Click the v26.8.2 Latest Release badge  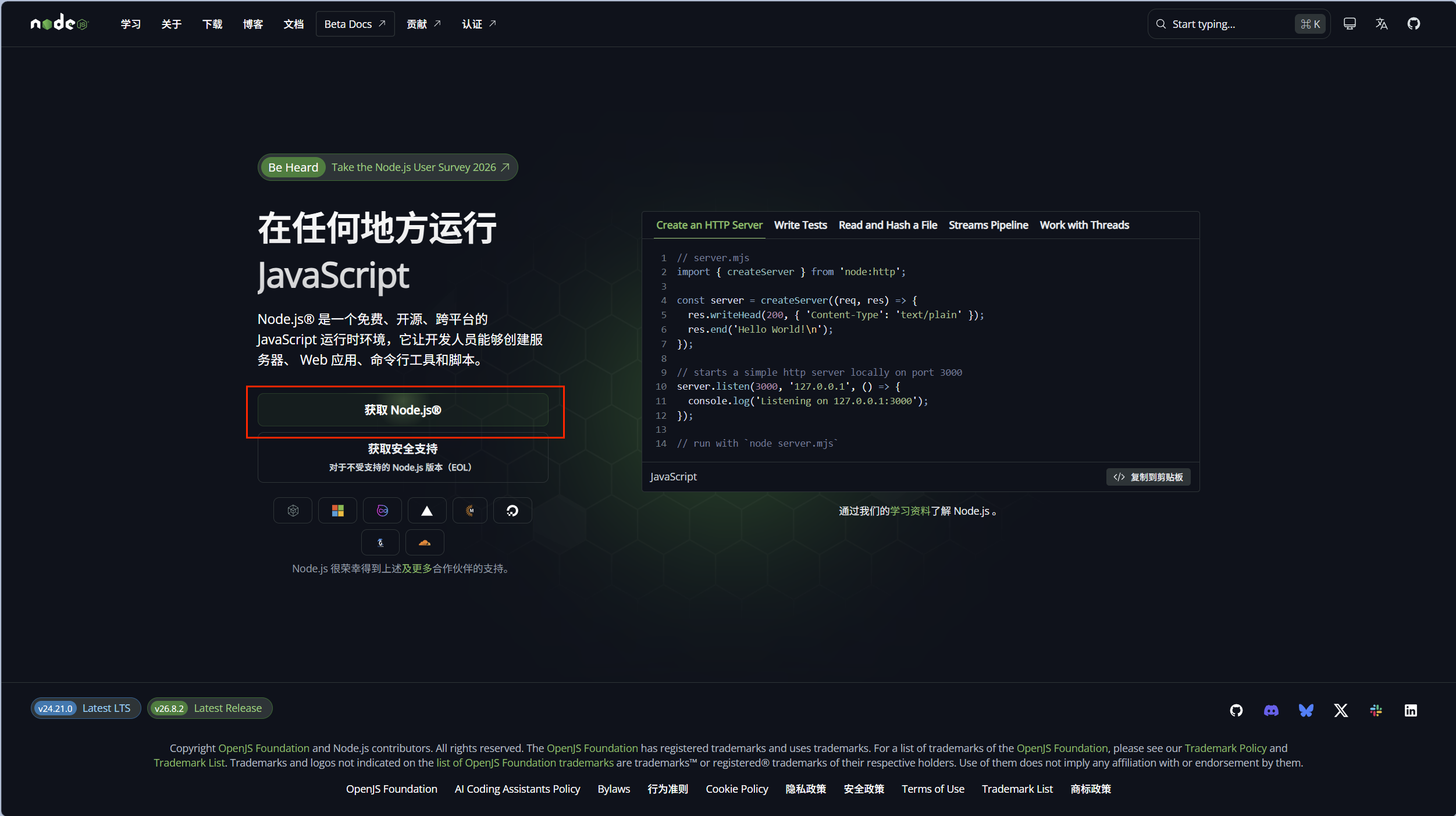pos(209,708)
